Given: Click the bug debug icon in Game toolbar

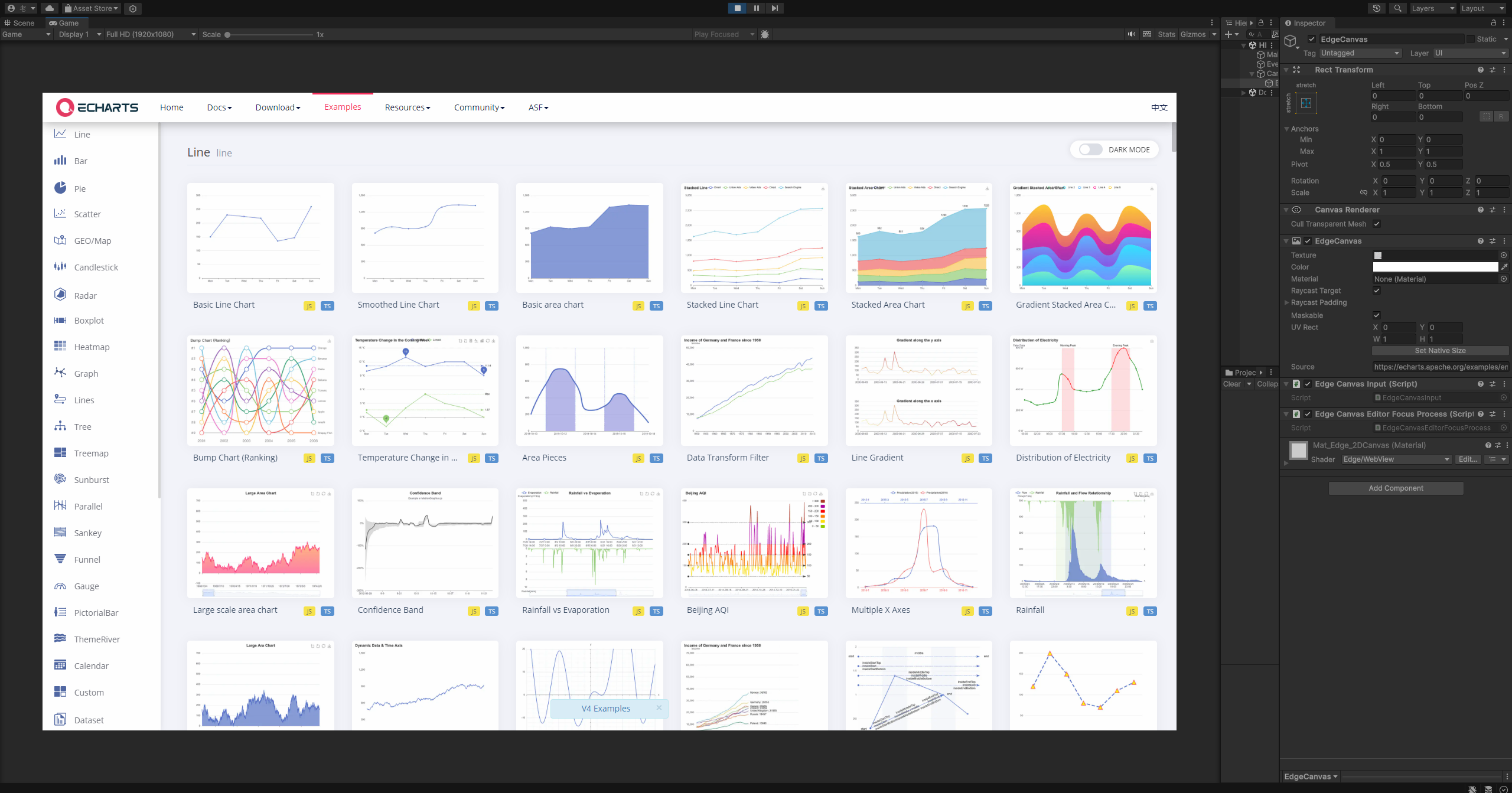Looking at the screenshot, I should tap(765, 34).
